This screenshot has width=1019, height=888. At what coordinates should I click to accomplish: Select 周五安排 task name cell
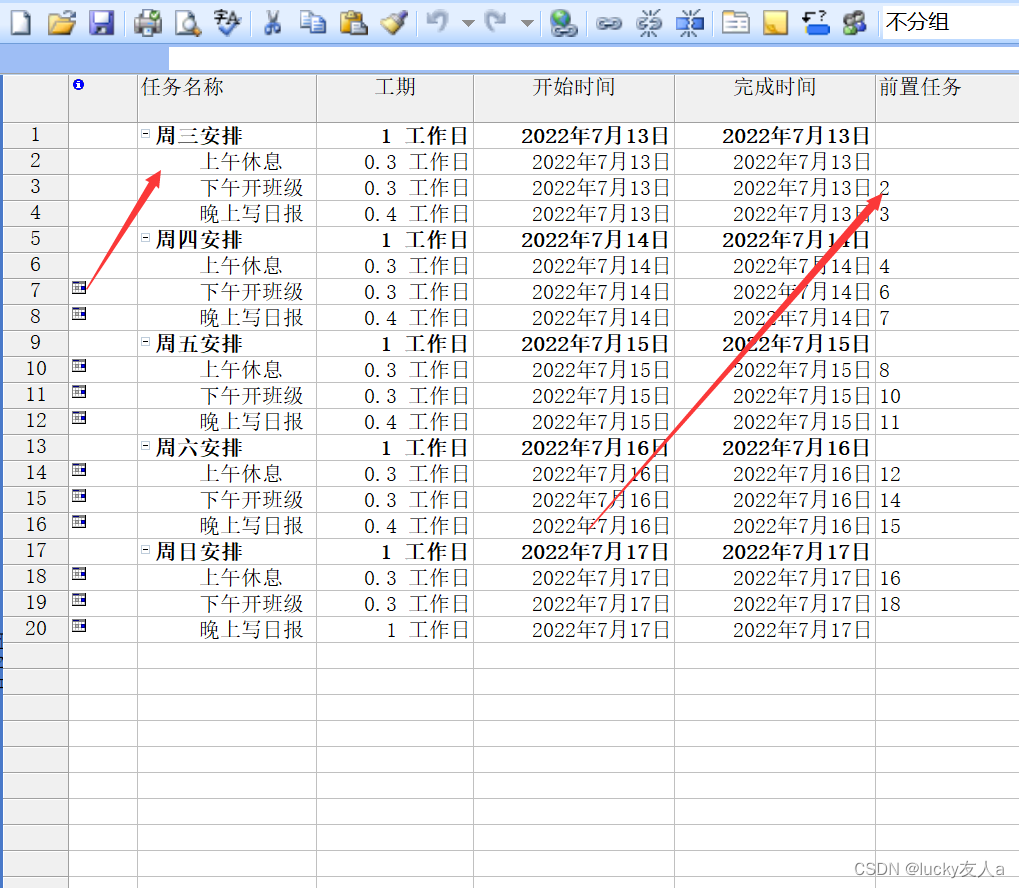[x=227, y=343]
